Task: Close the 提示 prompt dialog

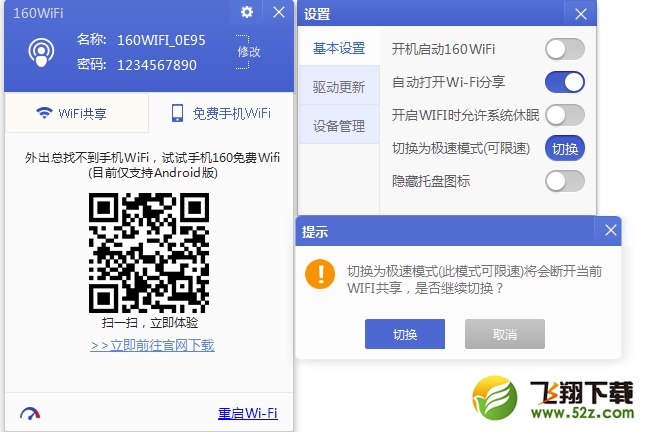Action: [611, 230]
